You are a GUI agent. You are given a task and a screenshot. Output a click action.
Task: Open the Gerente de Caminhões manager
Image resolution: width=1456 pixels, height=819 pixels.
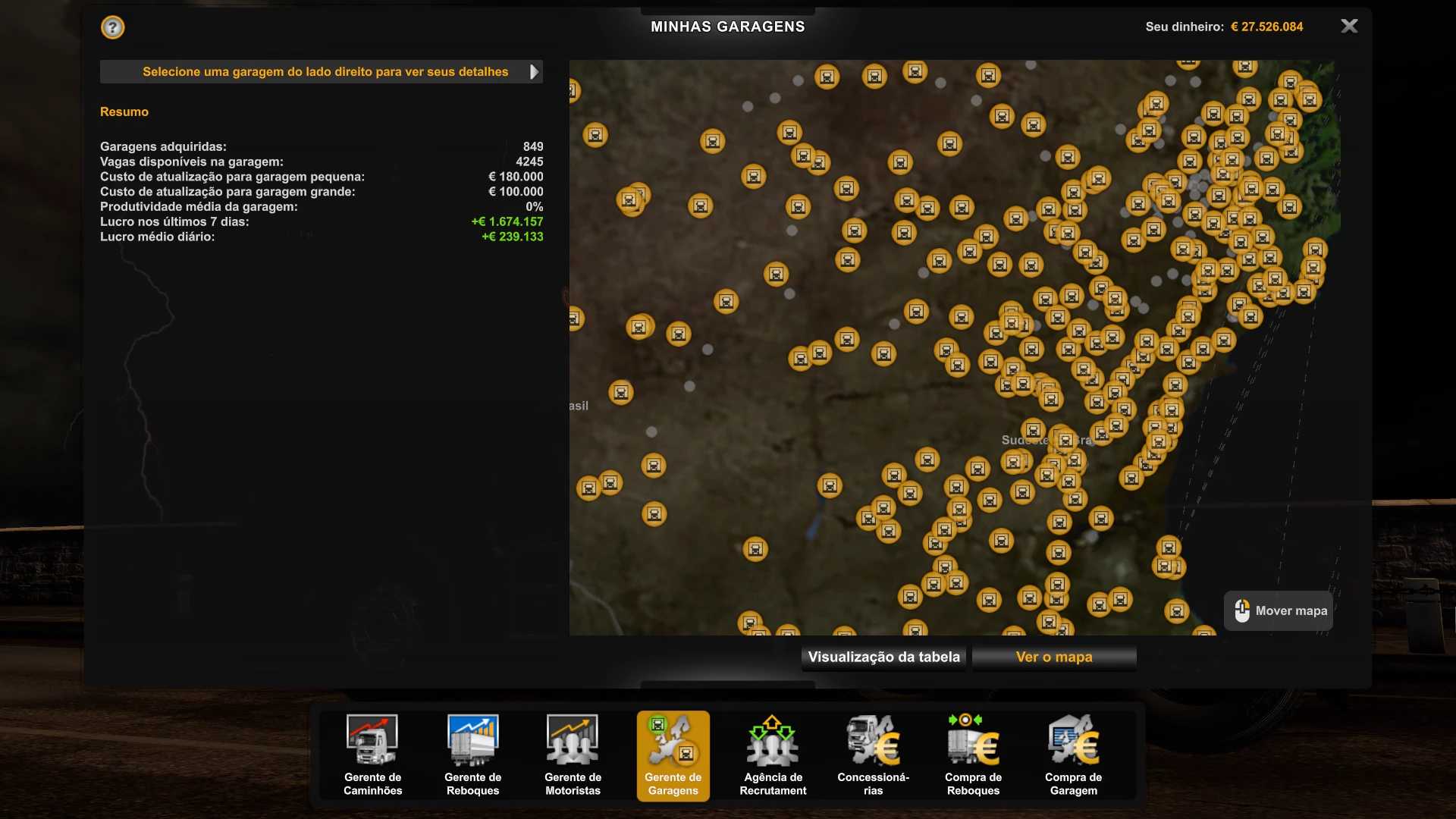(x=372, y=755)
